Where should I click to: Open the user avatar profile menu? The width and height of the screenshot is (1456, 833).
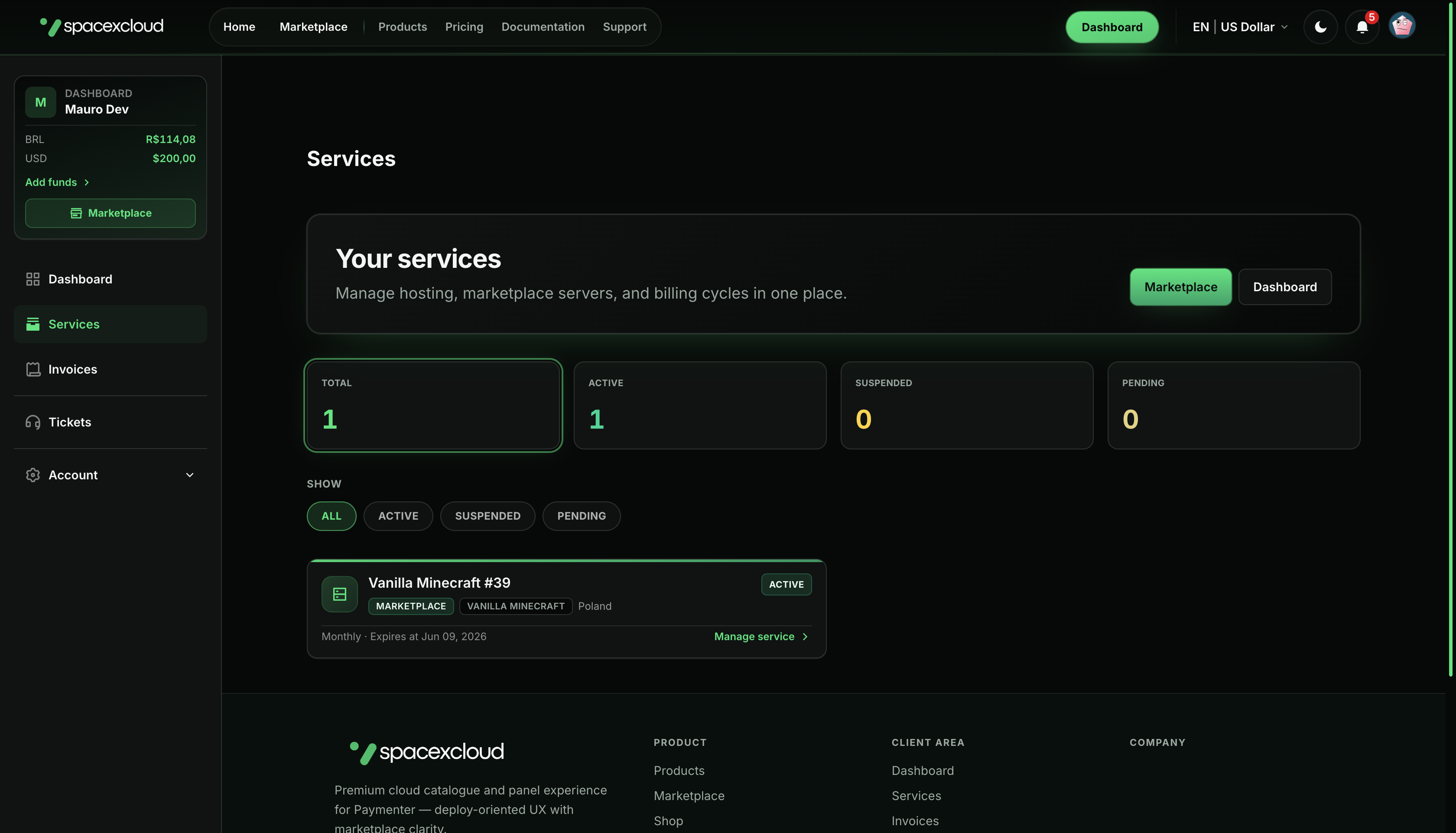pos(1402,26)
